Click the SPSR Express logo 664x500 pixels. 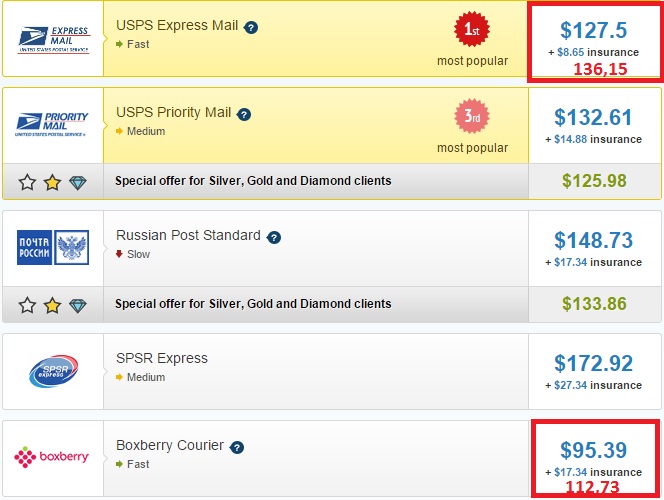pos(53,371)
